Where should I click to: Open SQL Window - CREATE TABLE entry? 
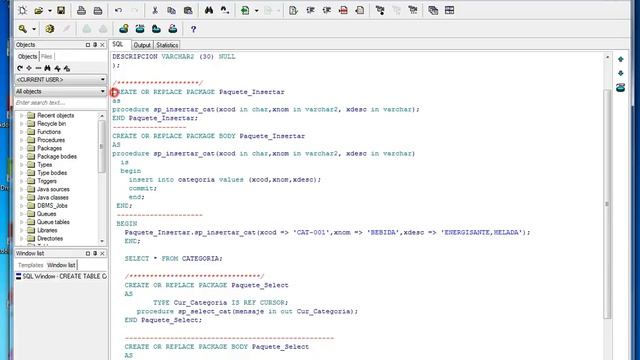pyautogui.click(x=61, y=276)
